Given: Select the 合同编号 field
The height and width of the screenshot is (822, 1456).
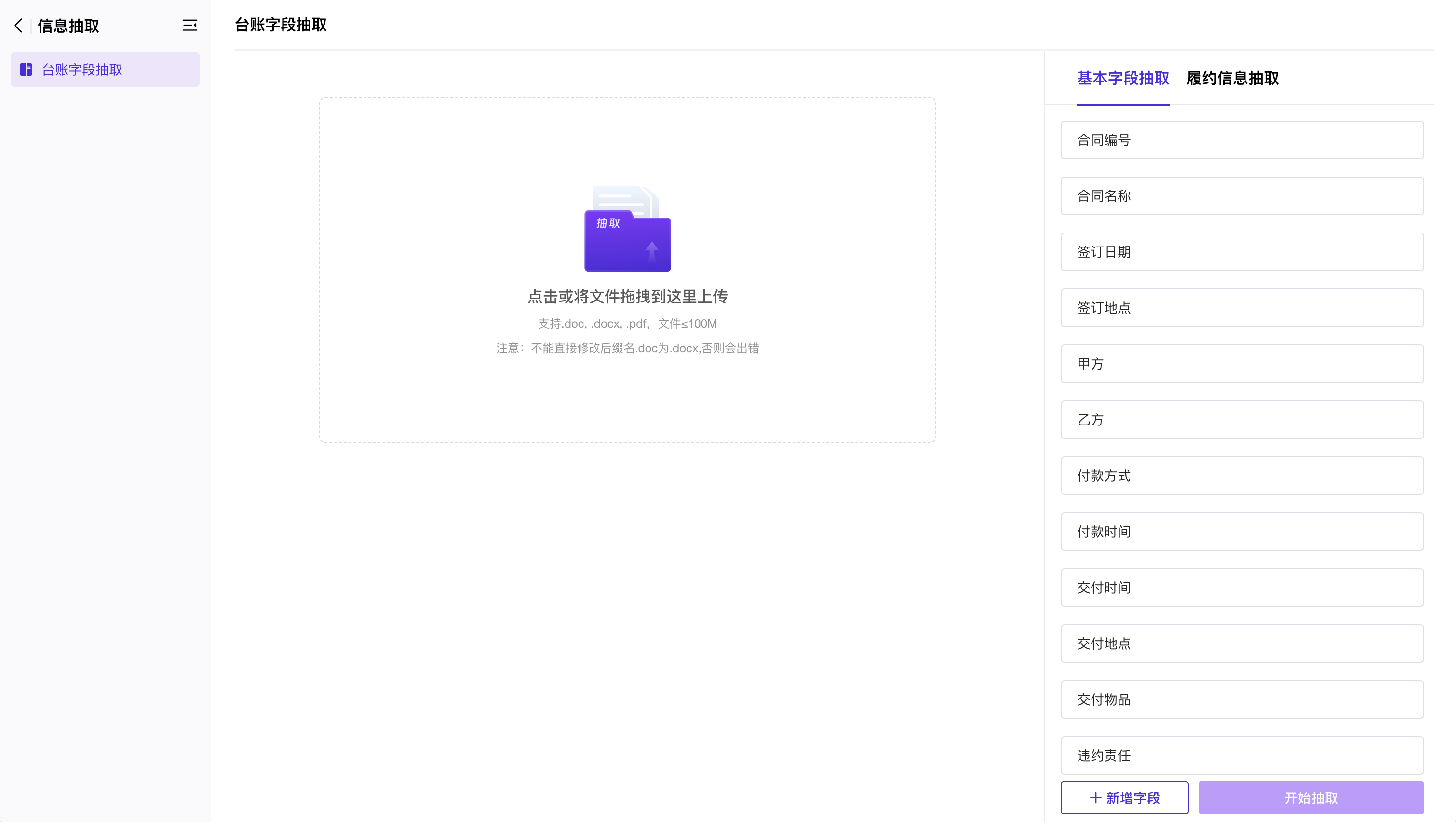Looking at the screenshot, I should tap(1242, 140).
